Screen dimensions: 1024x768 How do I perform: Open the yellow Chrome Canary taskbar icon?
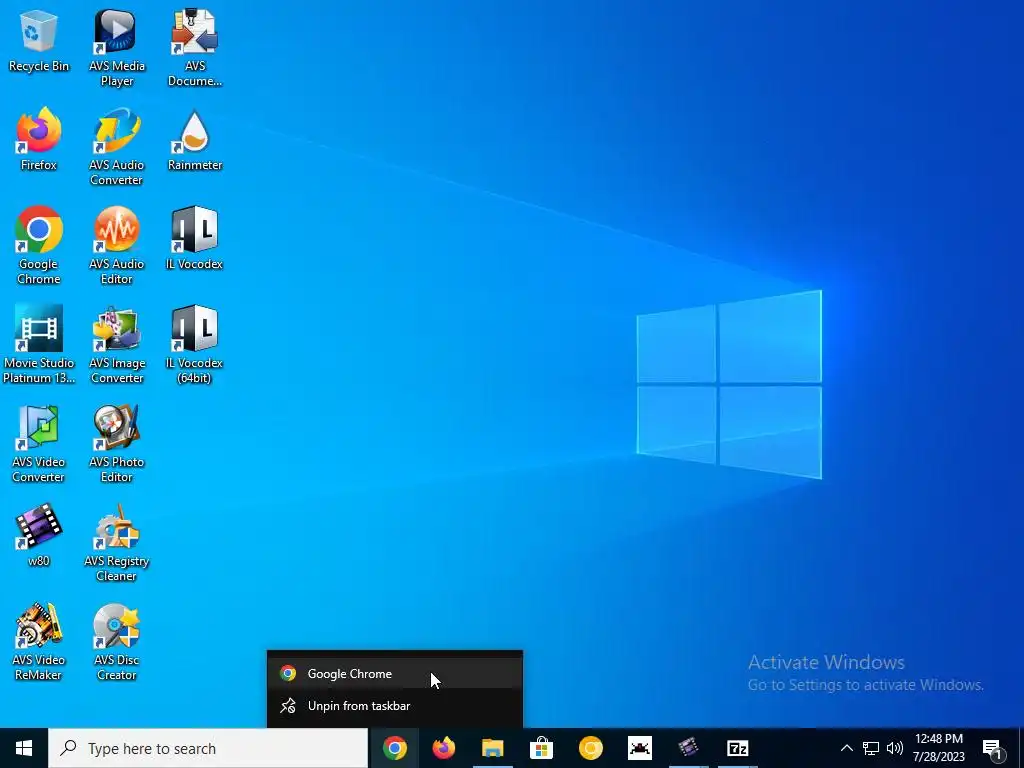coord(590,748)
